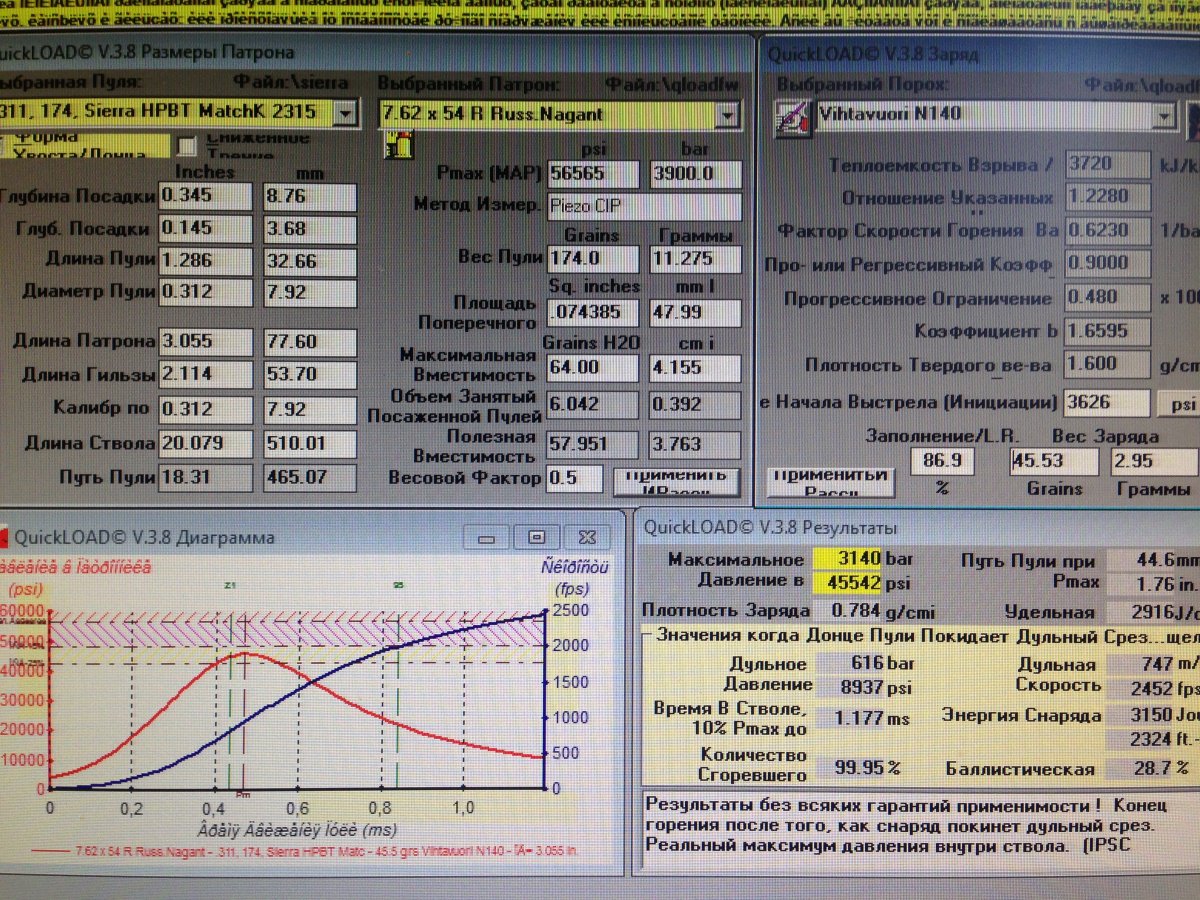Viewport: 1200px width, 900px height.
Task: Click the QuickLOAD Заряд window title bar
Action: 980,54
